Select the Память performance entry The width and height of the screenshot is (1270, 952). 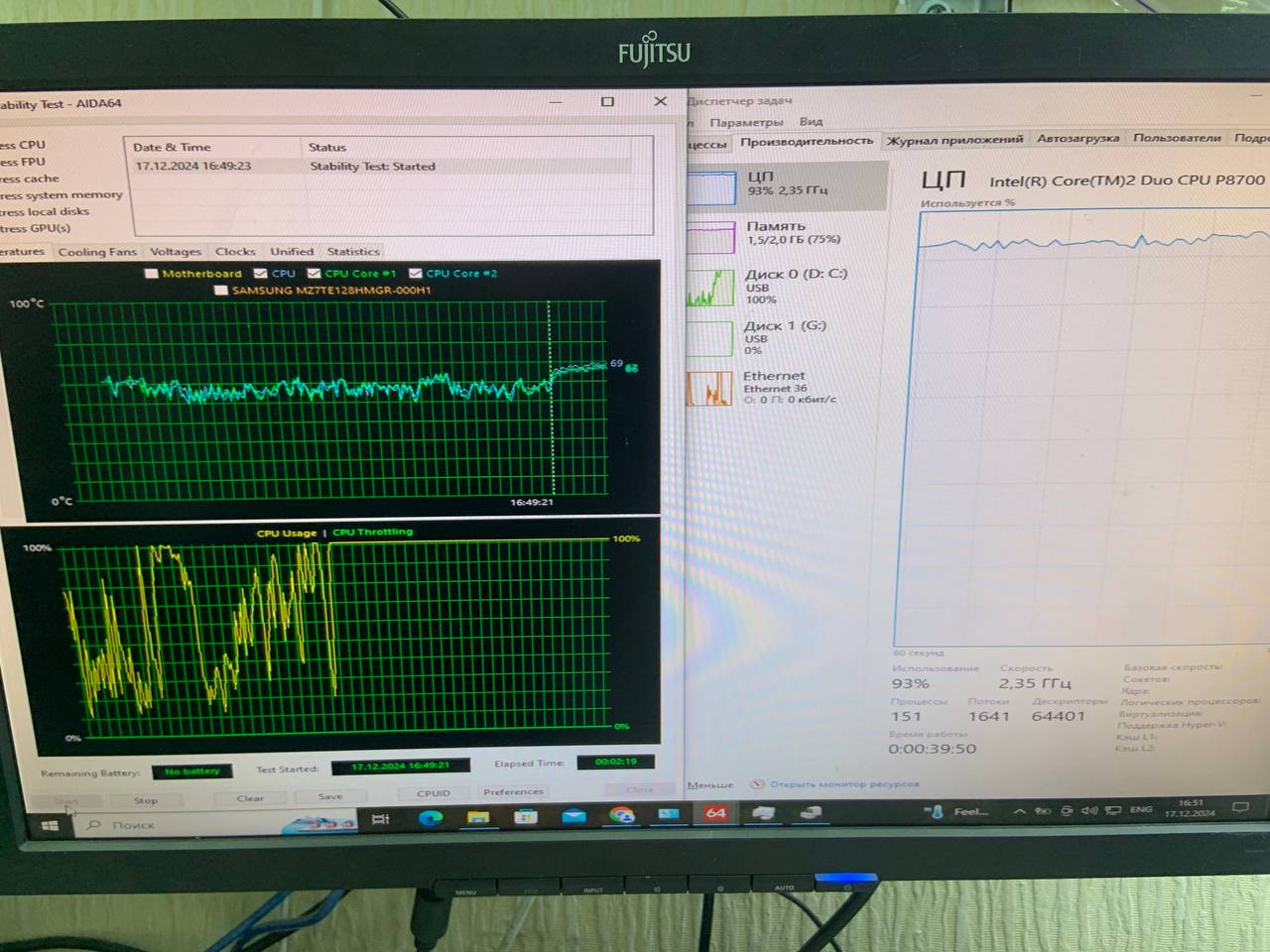click(787, 234)
